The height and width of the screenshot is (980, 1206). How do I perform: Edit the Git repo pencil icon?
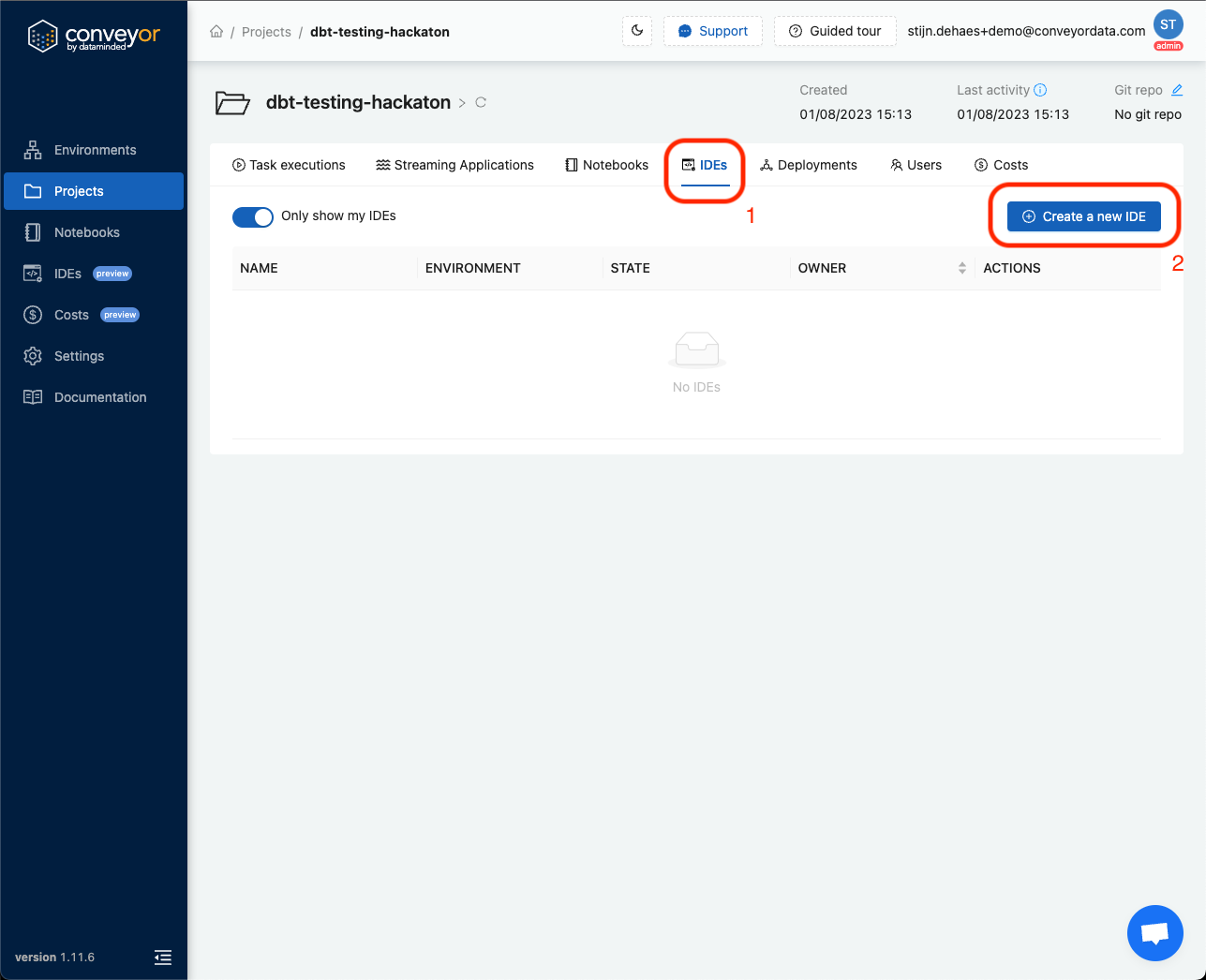pos(1177,90)
